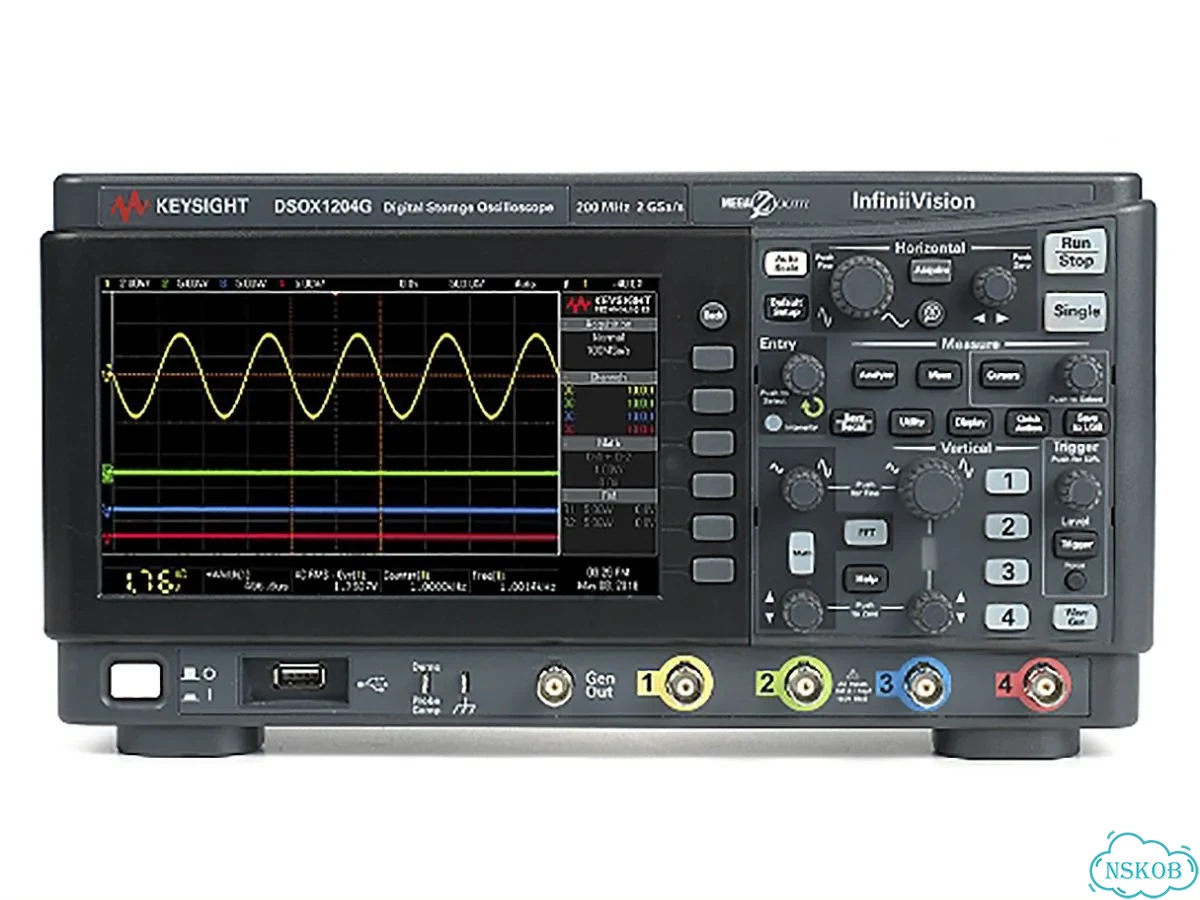Viewport: 1200px width, 900px height.
Task: Click the 1.76 large measurement readout
Action: 154,582
